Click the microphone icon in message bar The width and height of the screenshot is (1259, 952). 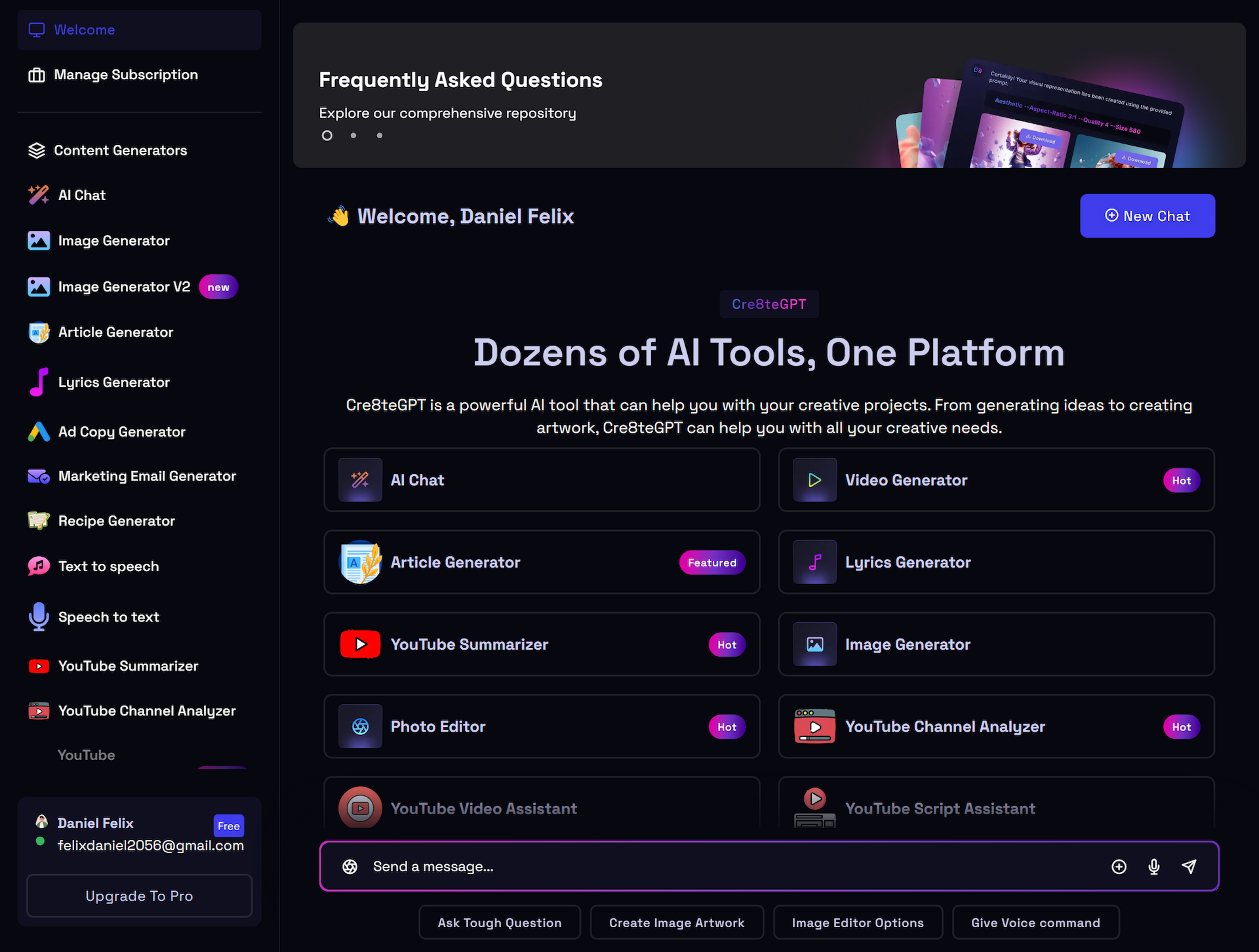coord(1154,867)
